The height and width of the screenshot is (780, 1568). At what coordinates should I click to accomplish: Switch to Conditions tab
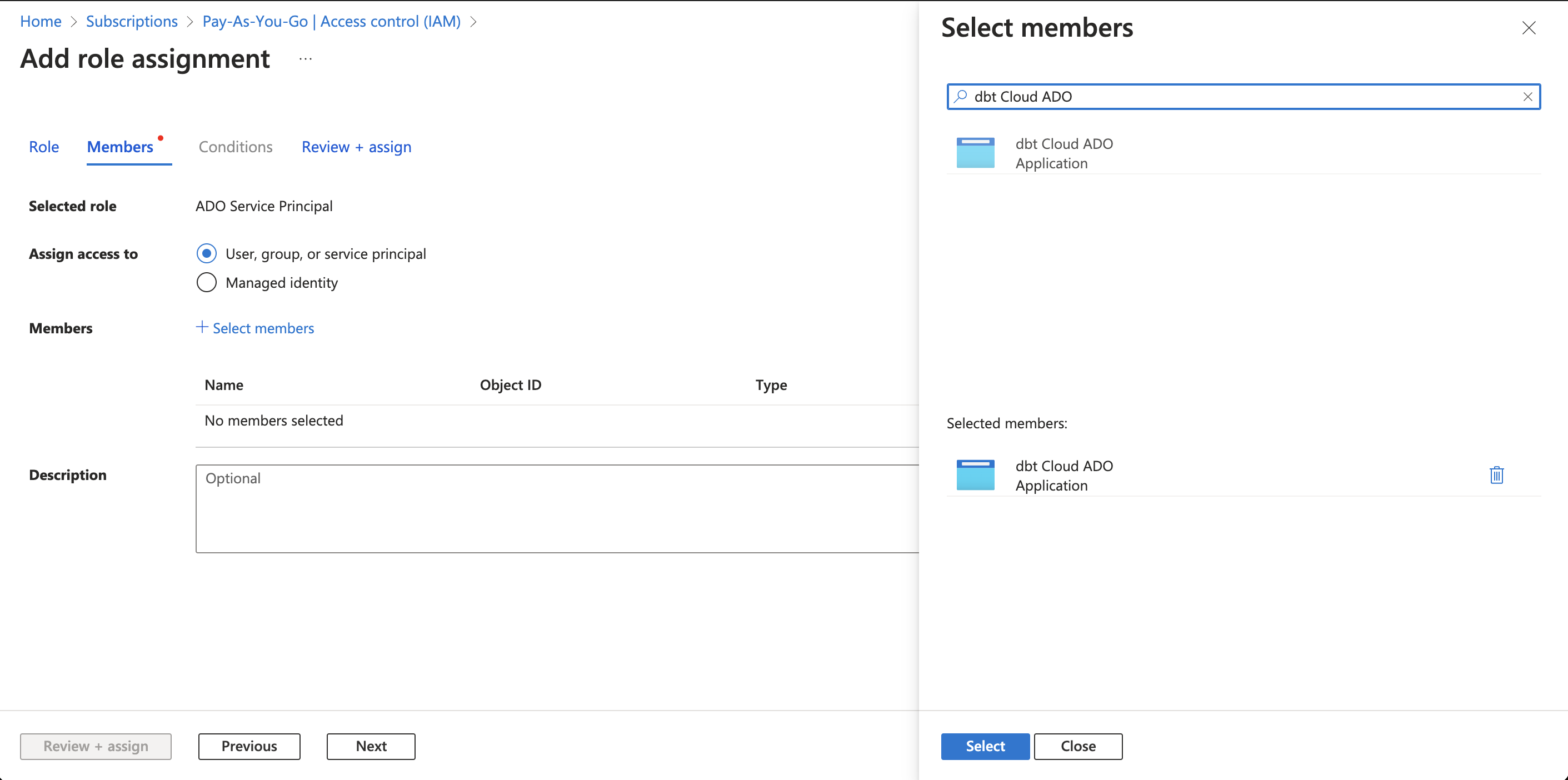(235, 146)
